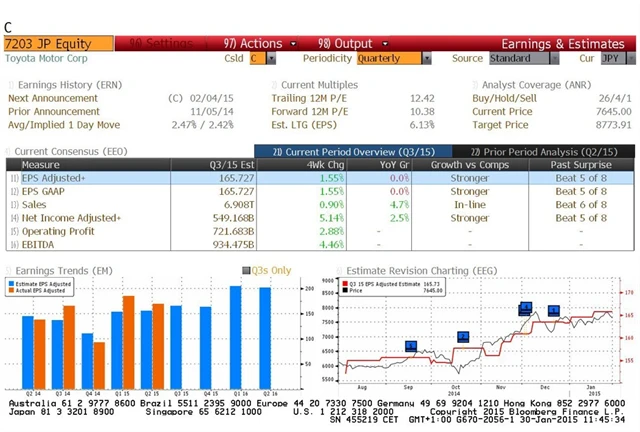The image size is (640, 432).
Task: Click red Q3 15 EPS Estimate legend swatch
Action: point(345,284)
